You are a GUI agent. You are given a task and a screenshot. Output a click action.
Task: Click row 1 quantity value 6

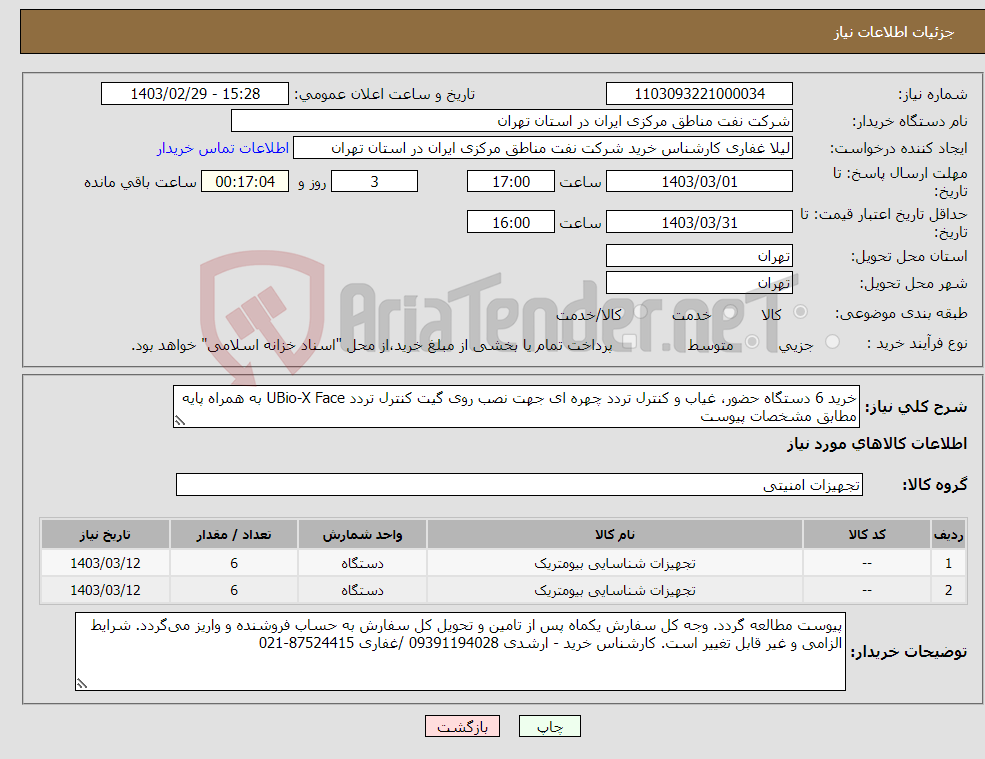(x=234, y=563)
